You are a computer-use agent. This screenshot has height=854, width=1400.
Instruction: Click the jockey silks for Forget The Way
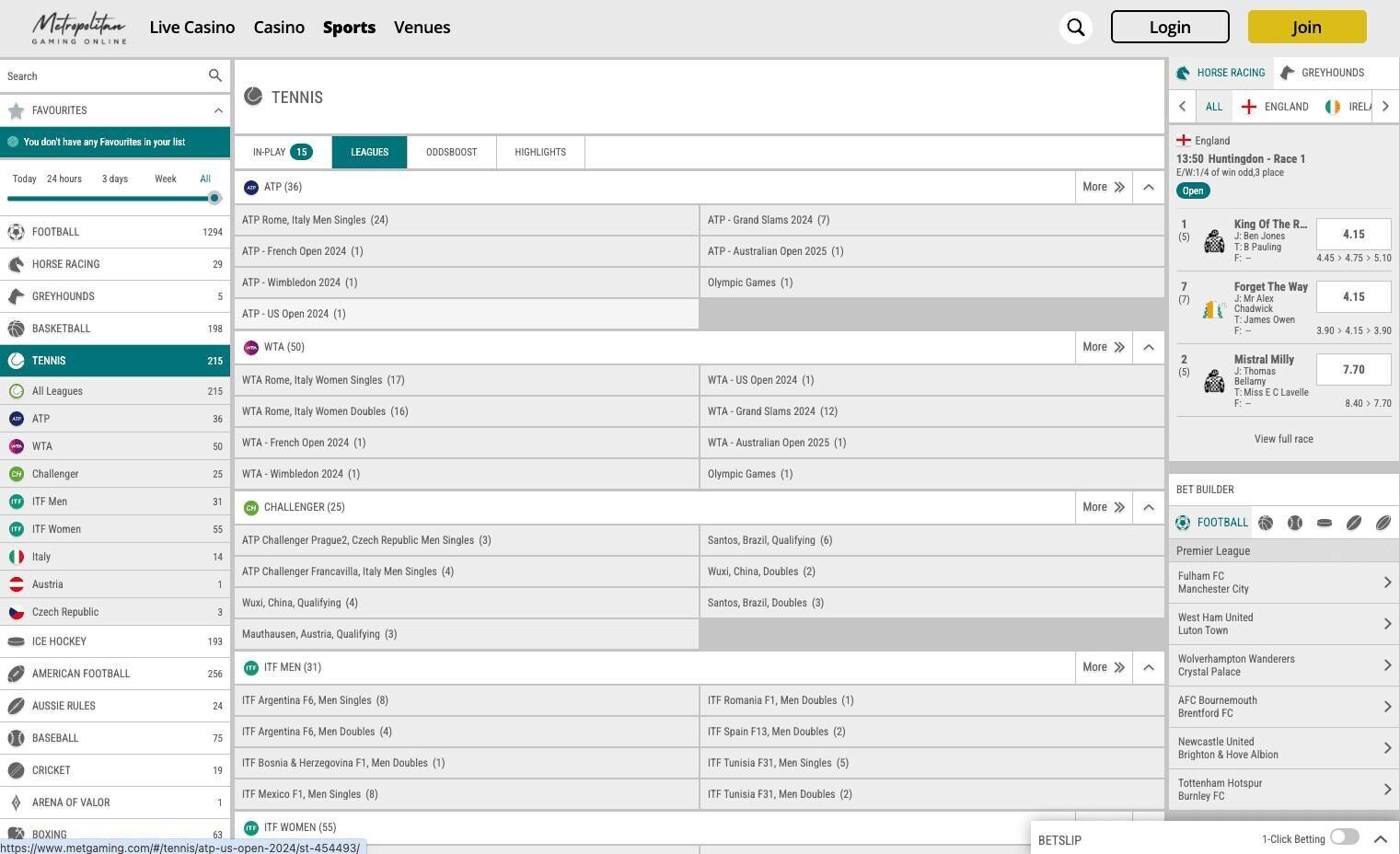coord(1214,309)
